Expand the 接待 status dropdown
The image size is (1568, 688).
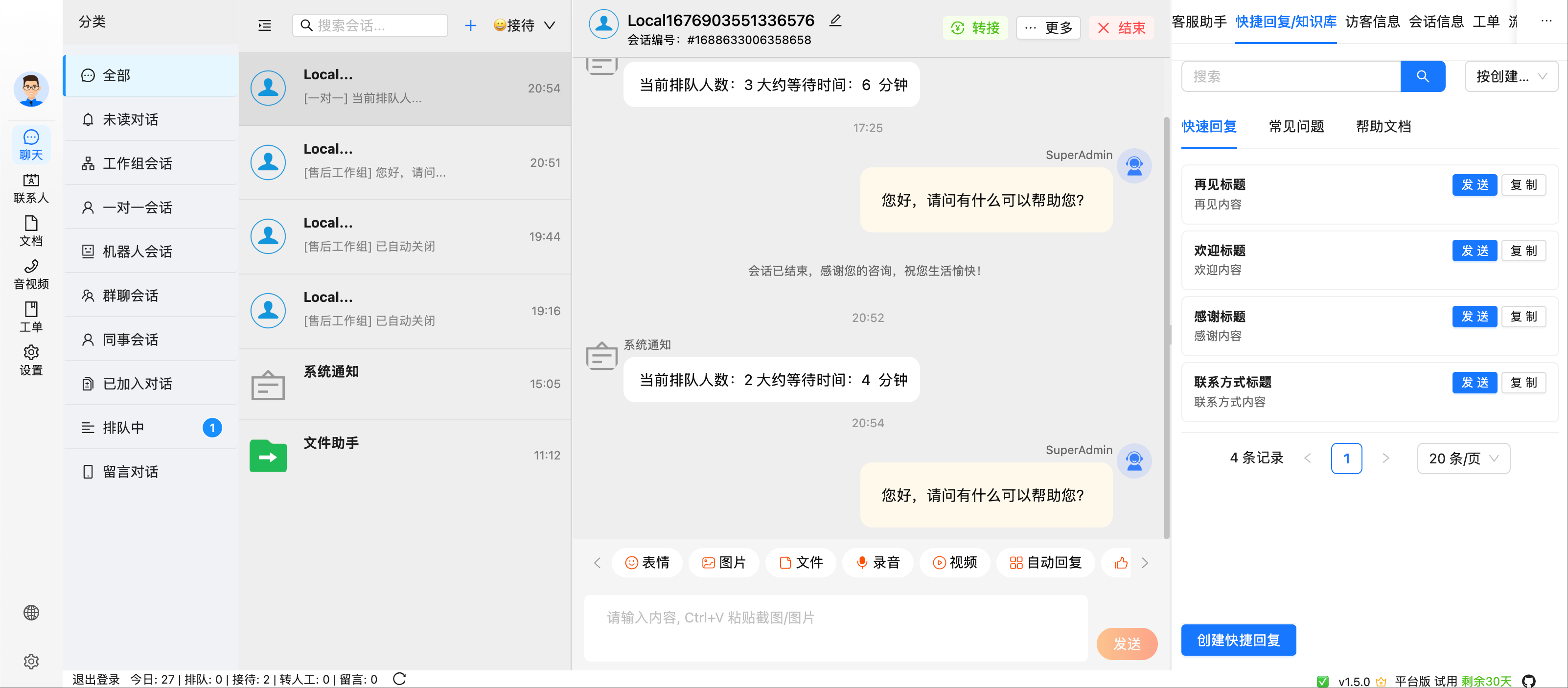point(525,25)
